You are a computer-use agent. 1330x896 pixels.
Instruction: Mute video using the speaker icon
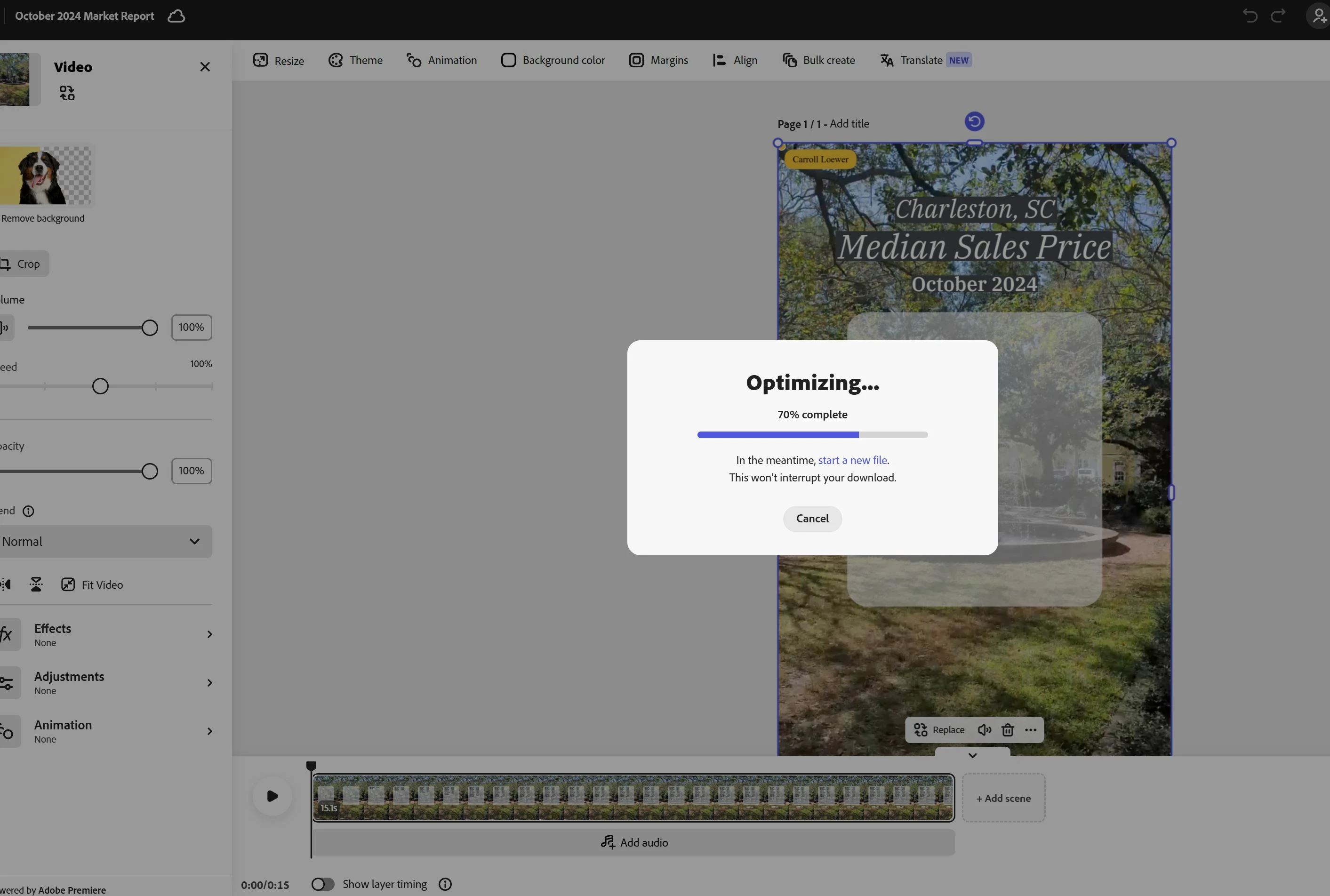pos(984,730)
